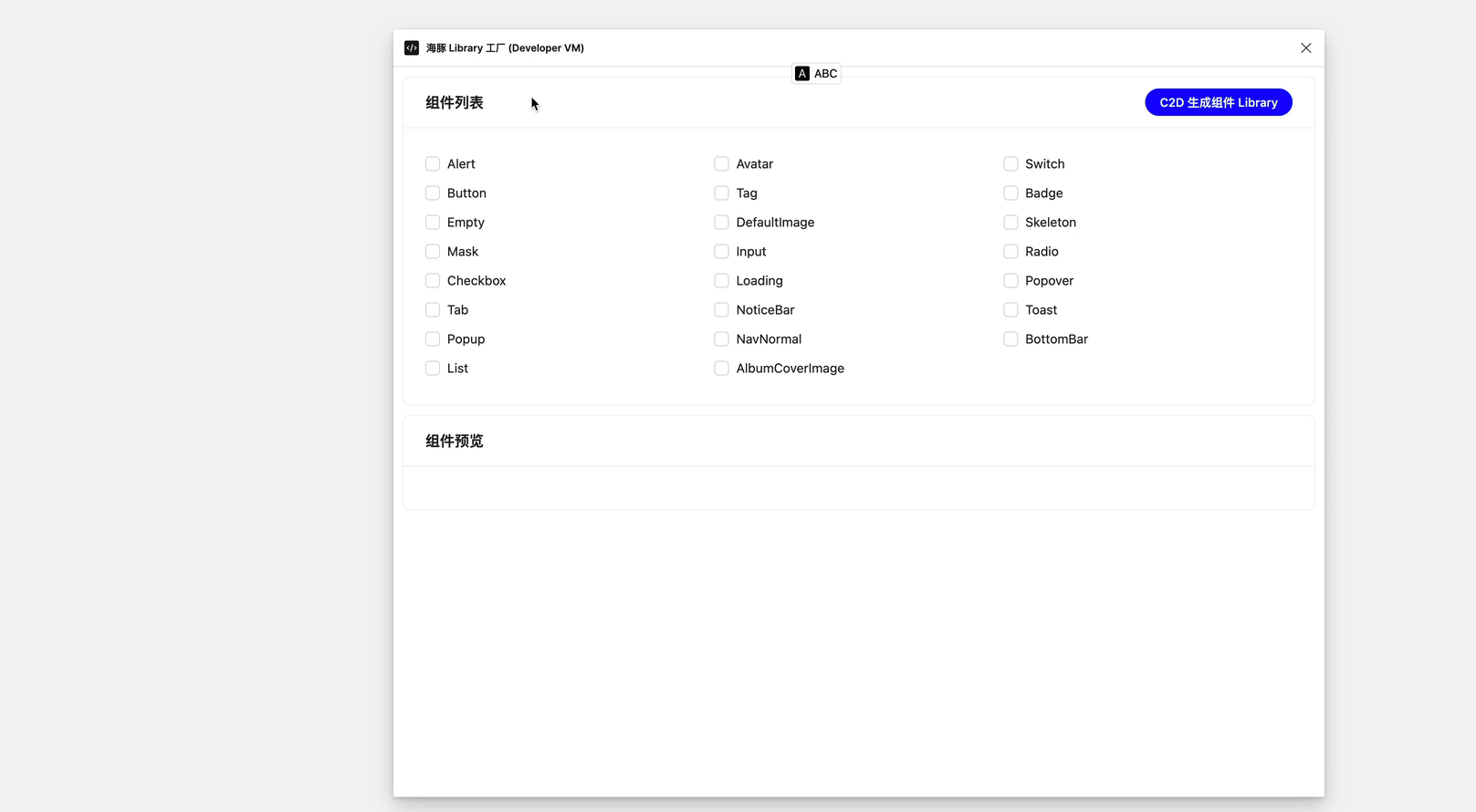Image resolution: width=1476 pixels, height=812 pixels.
Task: Check the Switch checkbox
Action: pyautogui.click(x=1010, y=164)
